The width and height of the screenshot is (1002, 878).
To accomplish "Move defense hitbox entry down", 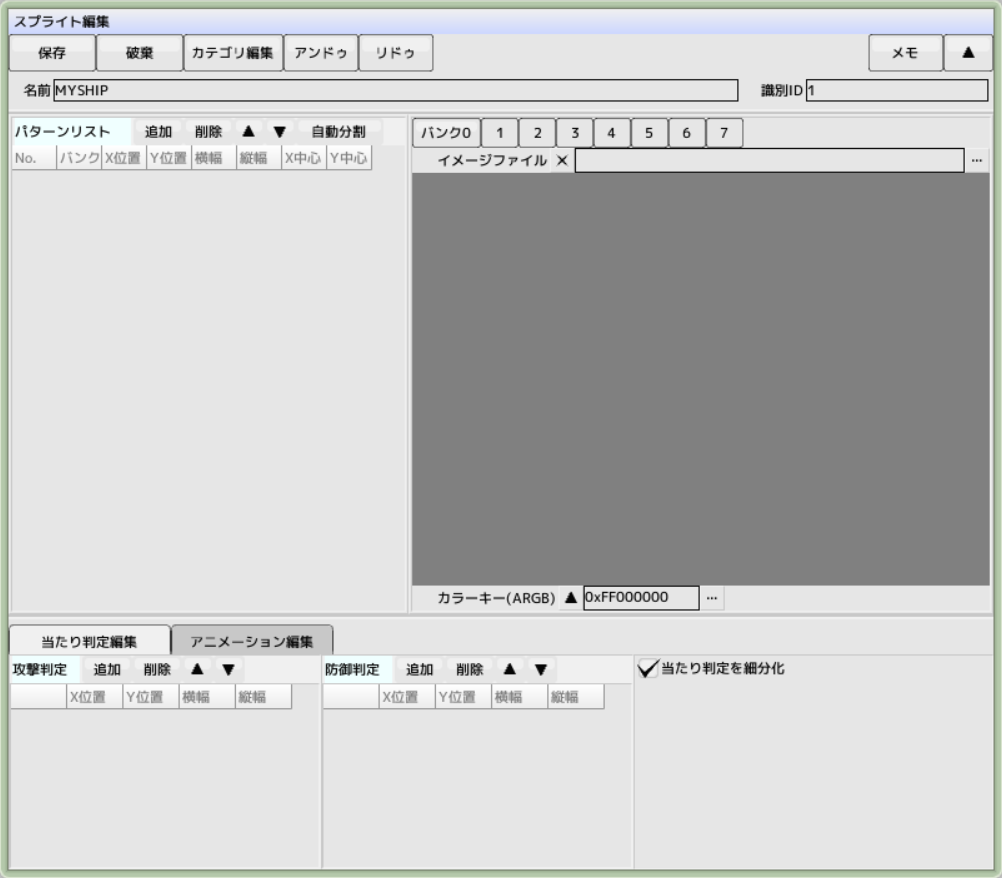I will tap(540, 669).
